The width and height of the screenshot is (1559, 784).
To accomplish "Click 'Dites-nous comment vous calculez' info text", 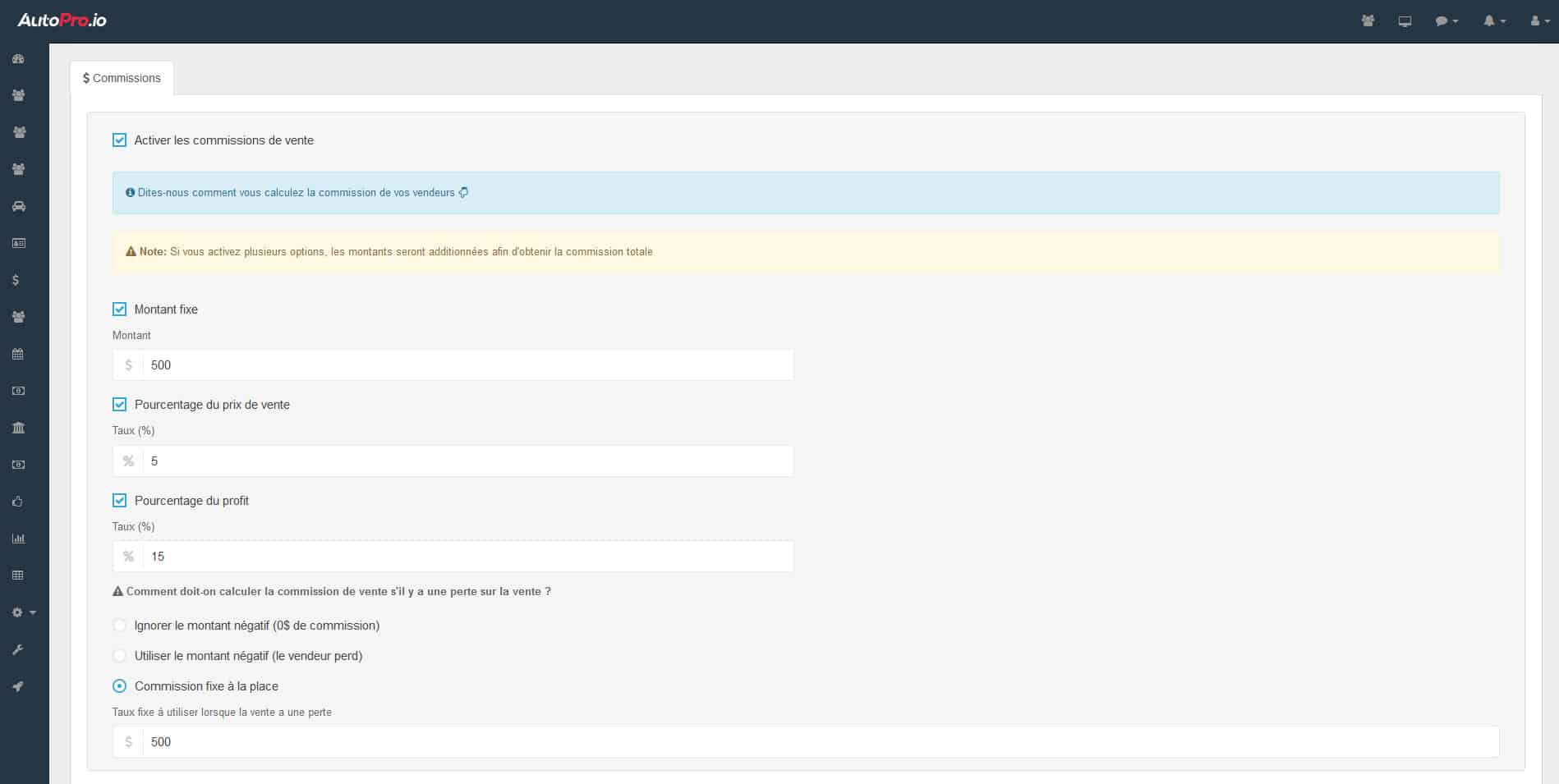I will 296,193.
